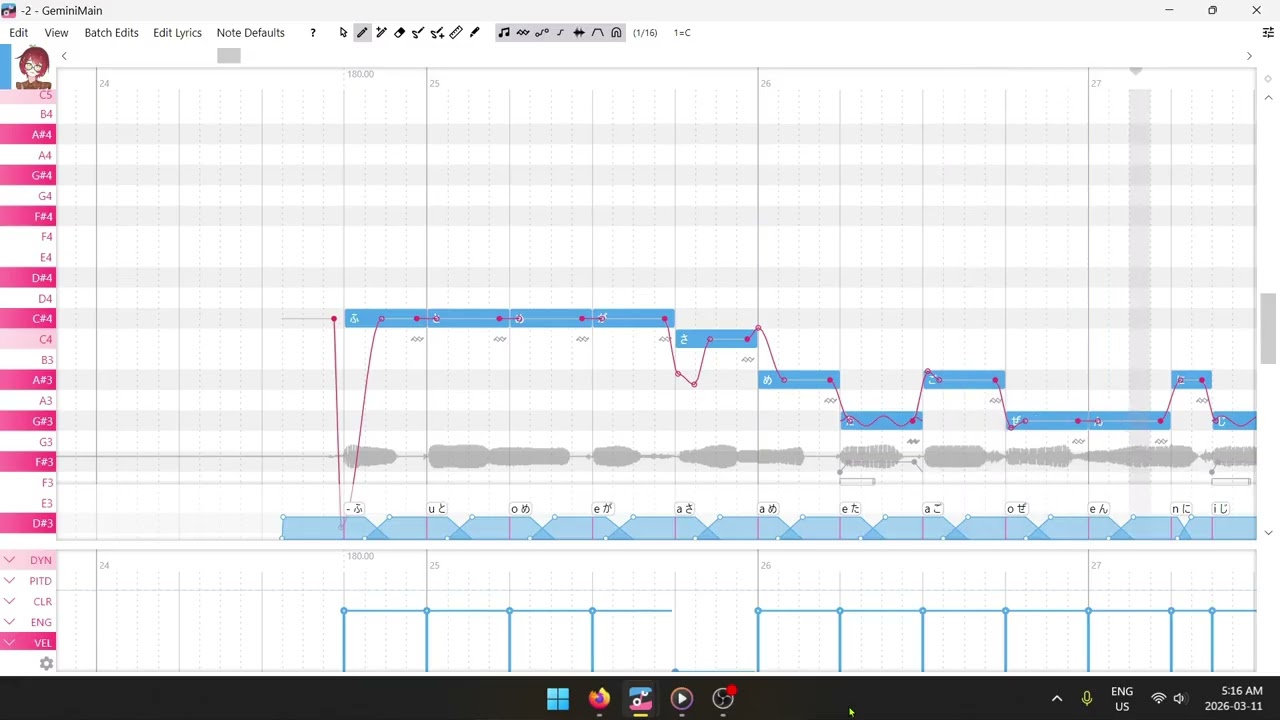The width and height of the screenshot is (1280, 720).
Task: Click scroll-left arrow above piano roll
Action: pos(64,56)
